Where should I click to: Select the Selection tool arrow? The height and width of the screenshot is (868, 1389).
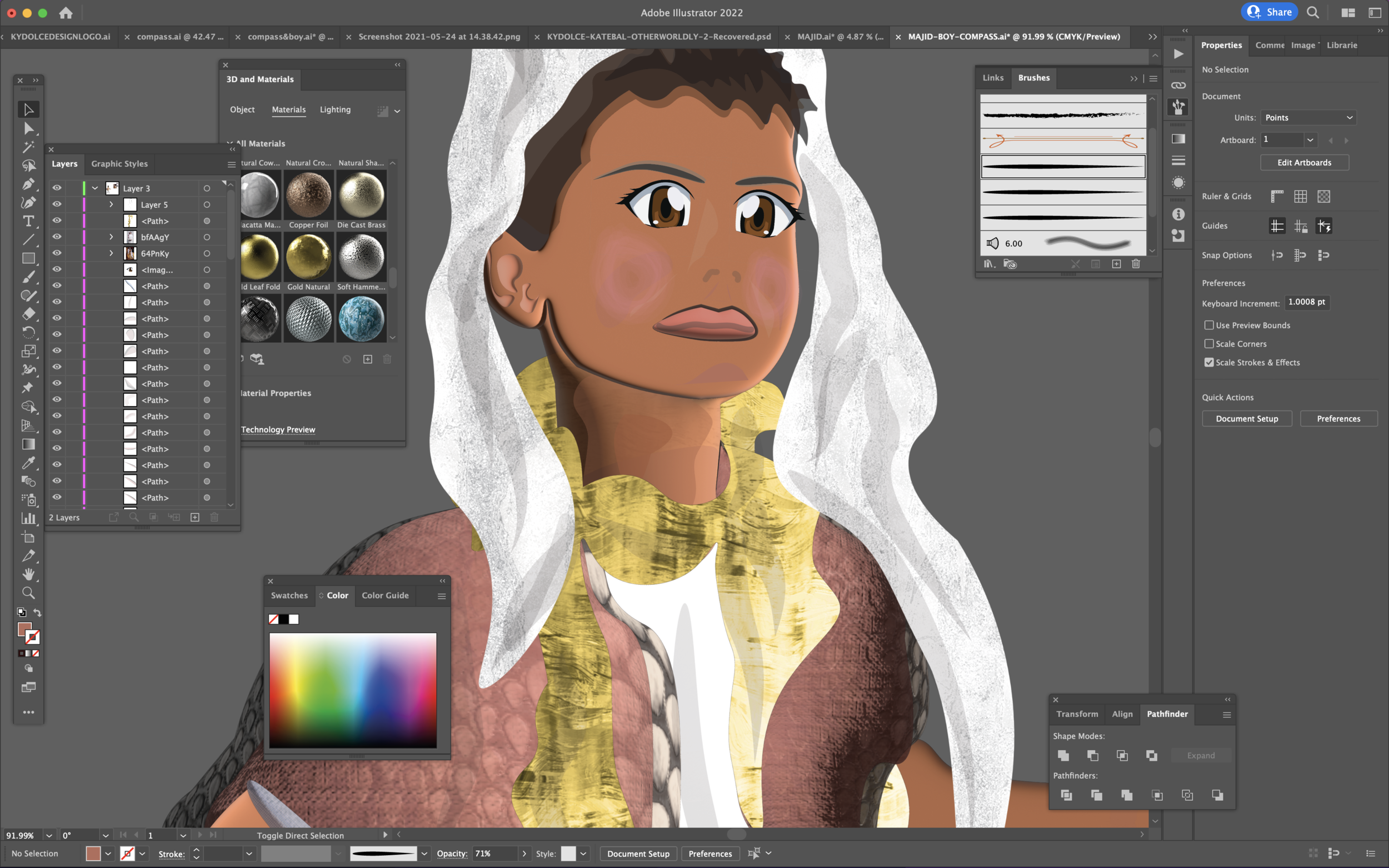point(28,109)
